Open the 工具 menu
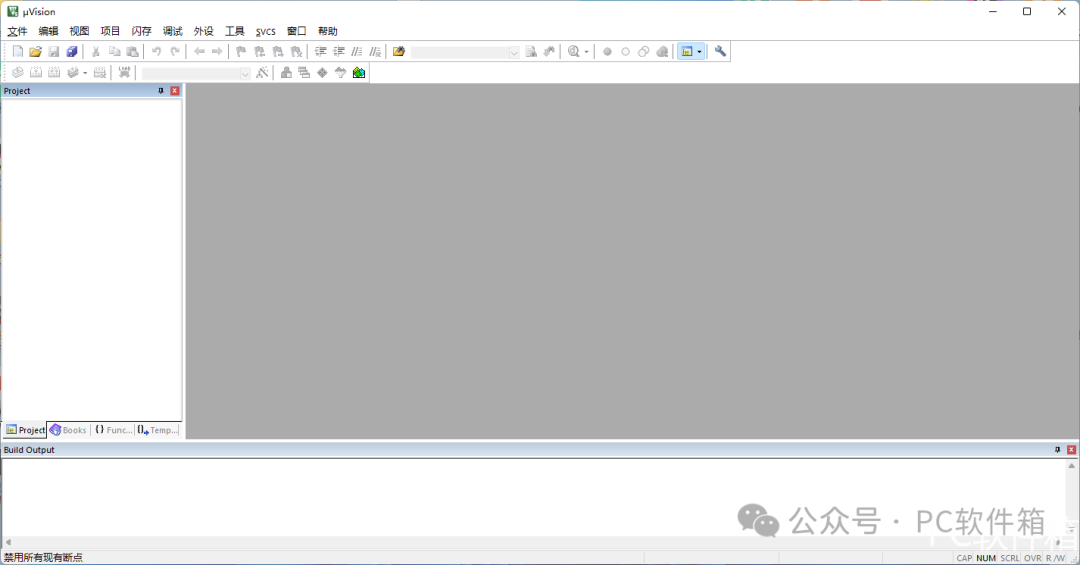1080x565 pixels. pos(234,31)
